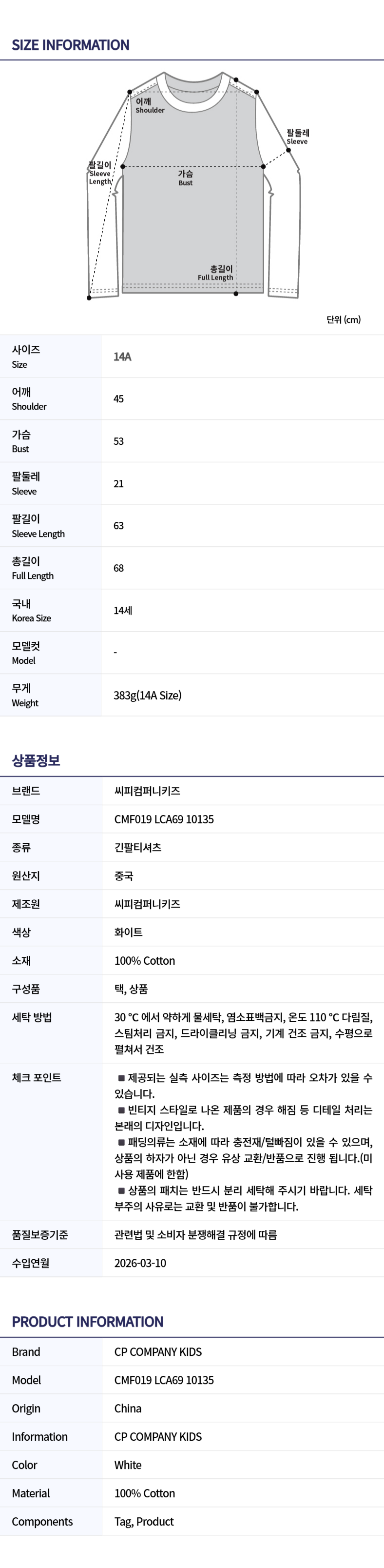Click the Sleeve Length value 63
This screenshot has width=384, height=1568.
pos(119,526)
